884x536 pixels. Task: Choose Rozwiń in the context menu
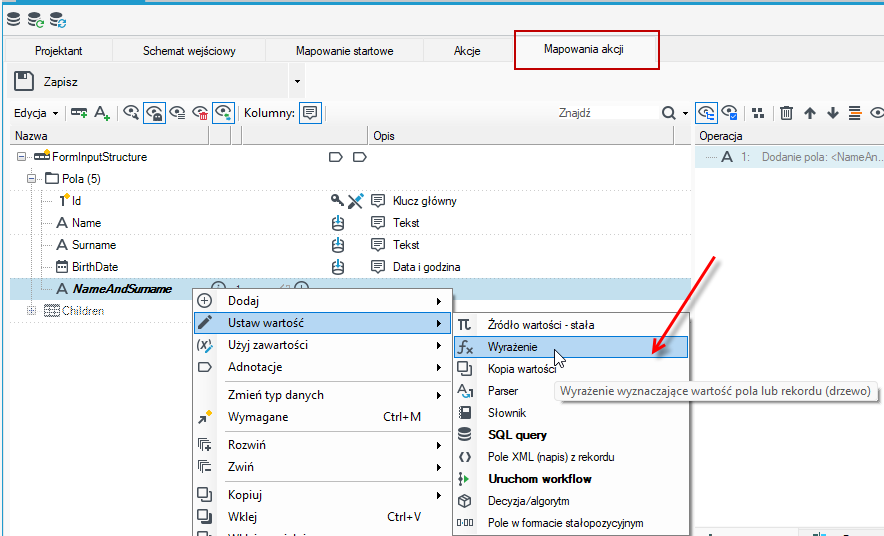(x=322, y=445)
